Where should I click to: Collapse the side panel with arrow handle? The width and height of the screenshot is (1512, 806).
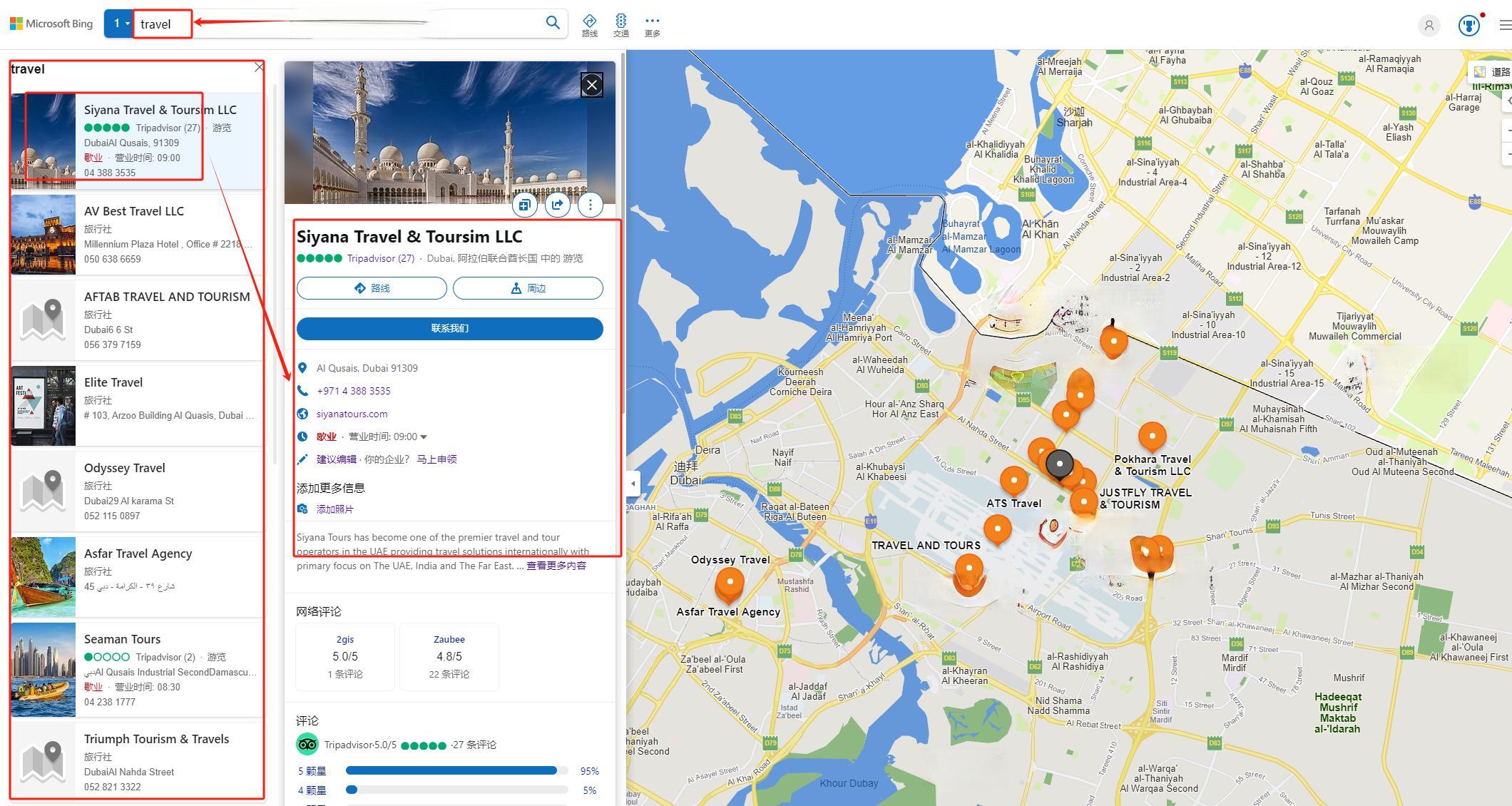pyautogui.click(x=633, y=484)
